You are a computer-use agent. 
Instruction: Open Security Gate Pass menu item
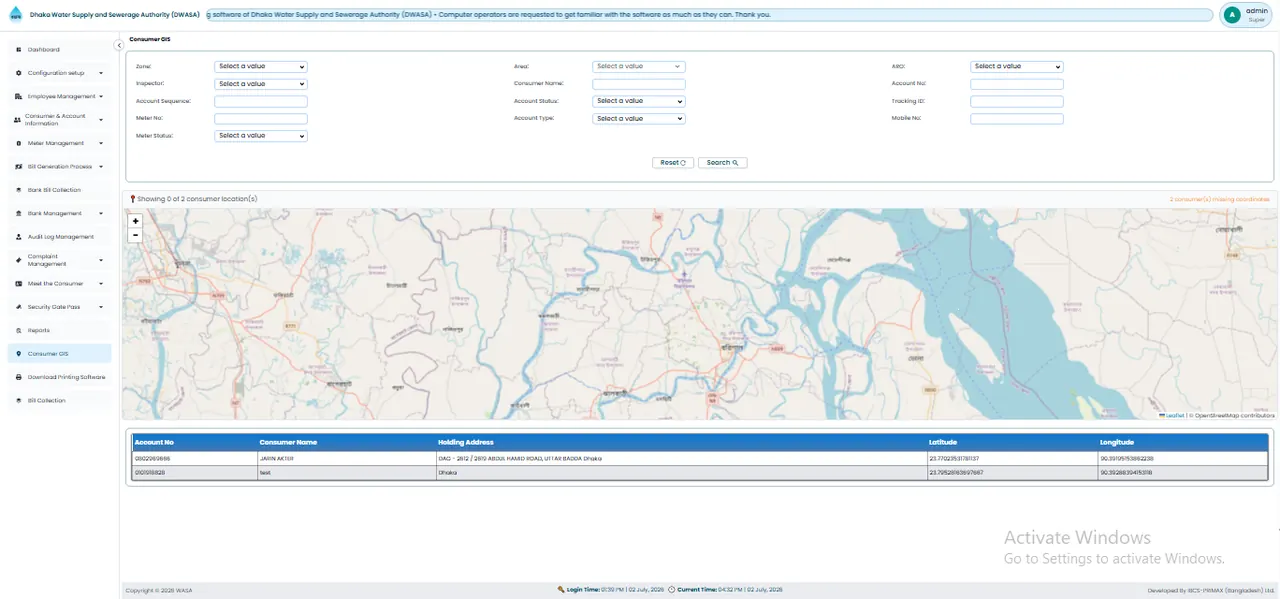(59, 307)
